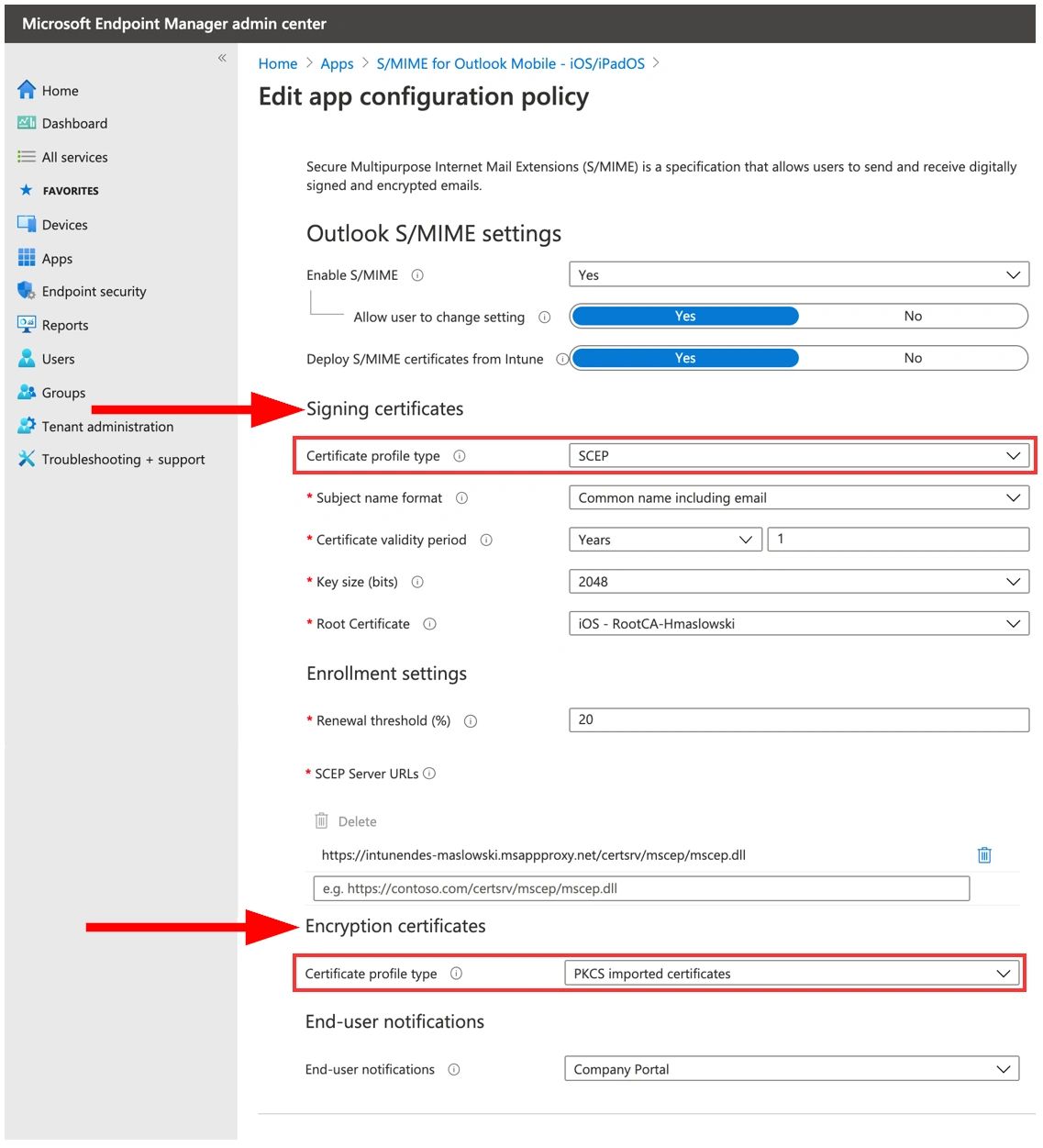
Task: Delete the SCEP server URL with blue trash icon
Action: pos(984,855)
